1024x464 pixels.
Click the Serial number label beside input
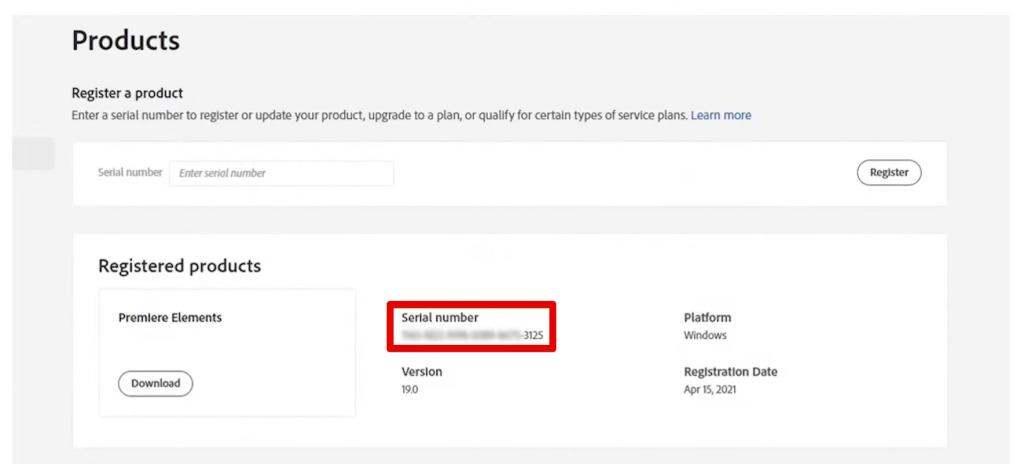click(x=130, y=173)
